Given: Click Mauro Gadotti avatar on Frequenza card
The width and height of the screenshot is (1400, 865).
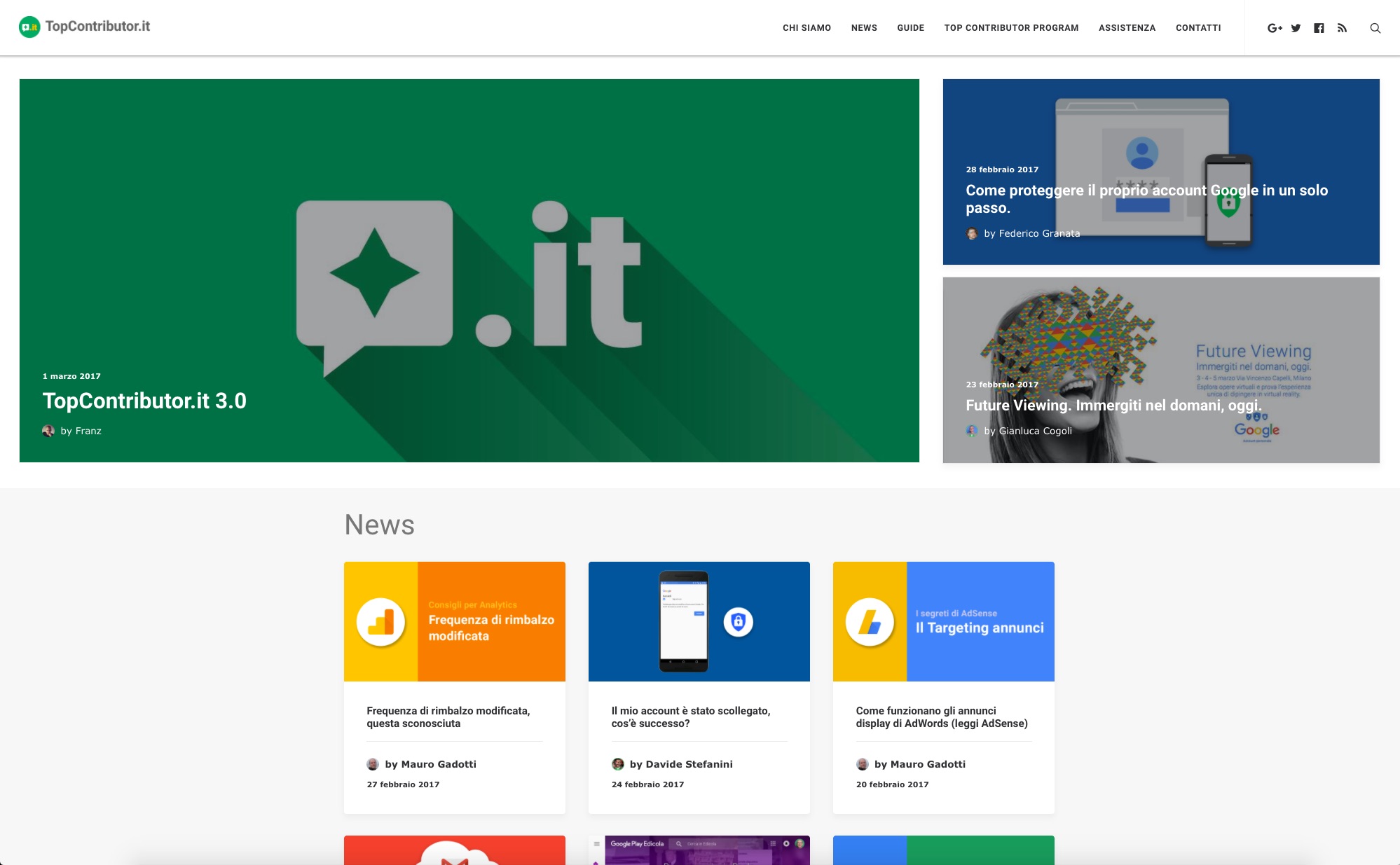Looking at the screenshot, I should pos(373,764).
